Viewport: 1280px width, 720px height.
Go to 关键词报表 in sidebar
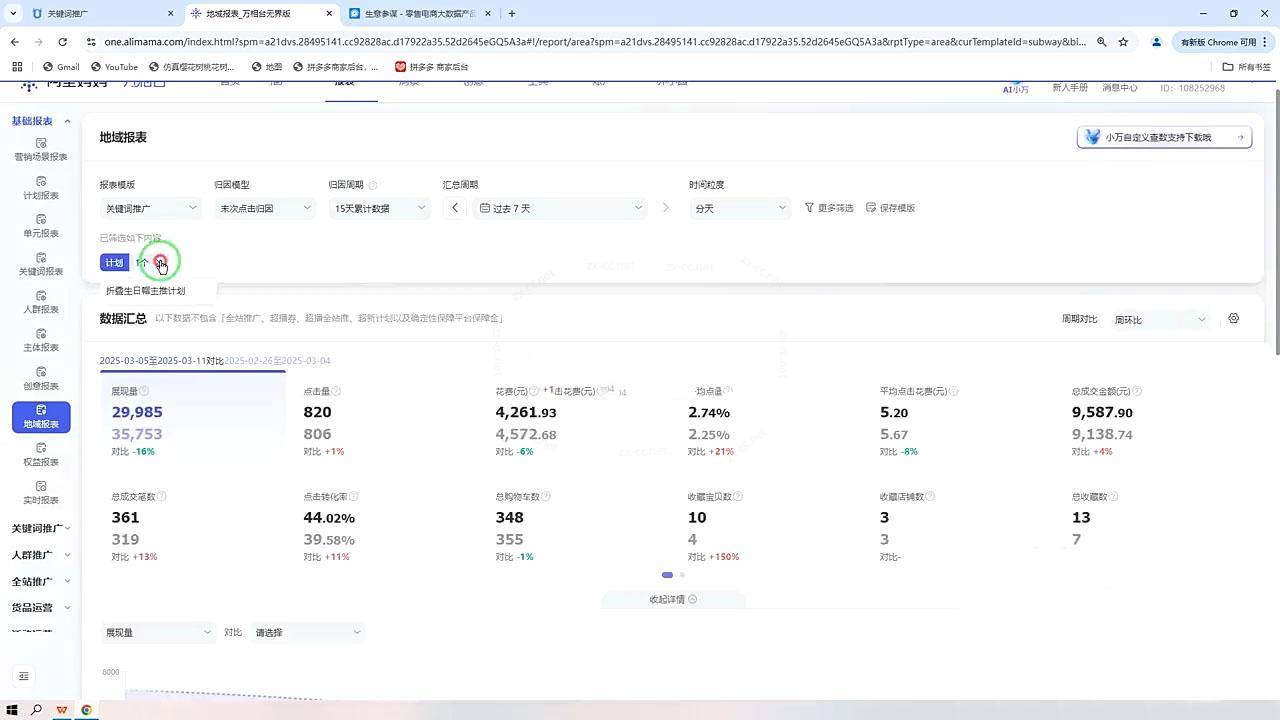coord(41,265)
